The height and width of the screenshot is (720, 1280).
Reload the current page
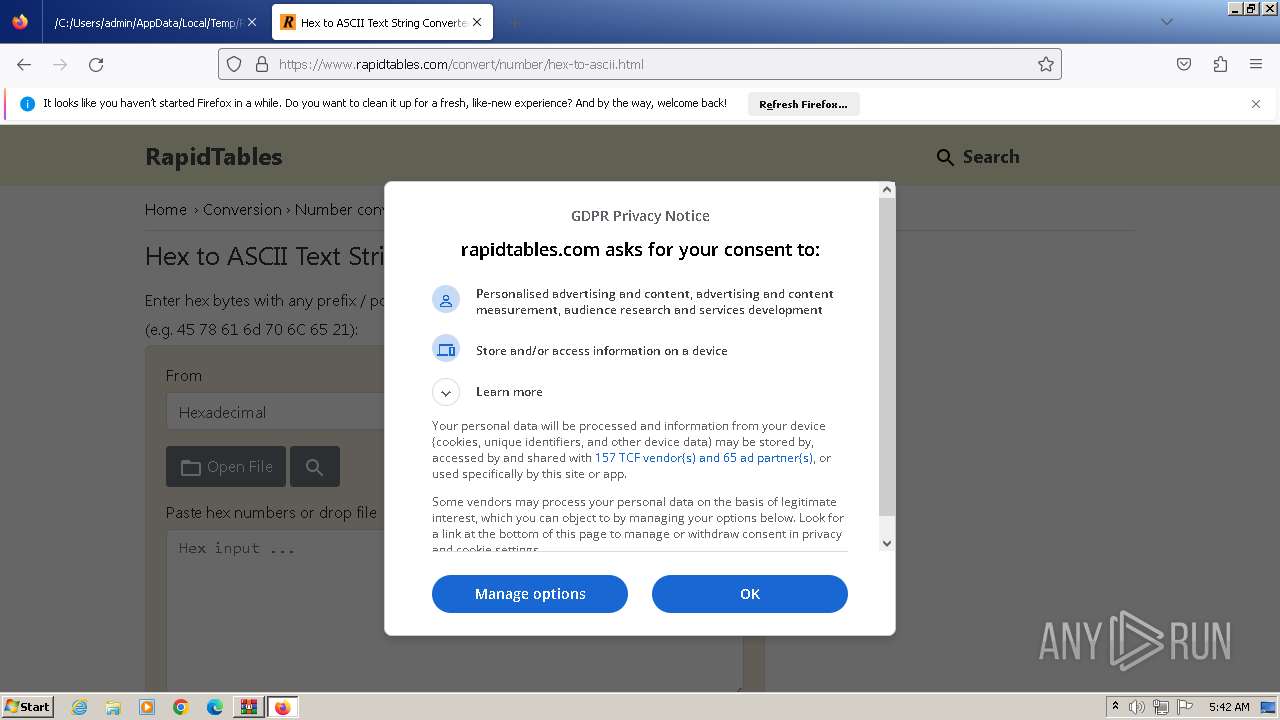(x=96, y=64)
